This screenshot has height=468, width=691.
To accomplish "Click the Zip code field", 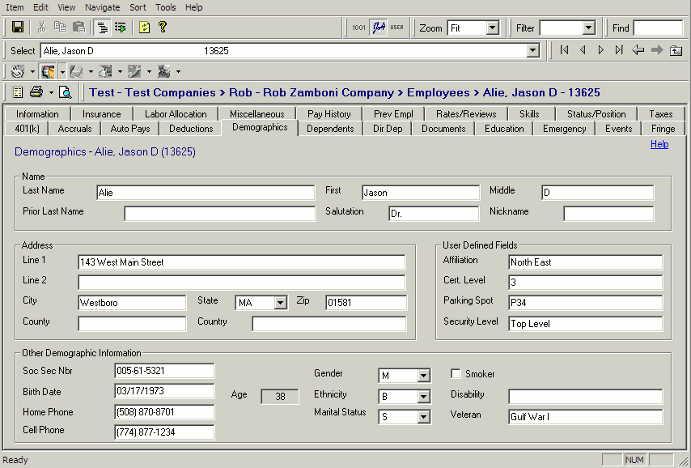I will (366, 303).
